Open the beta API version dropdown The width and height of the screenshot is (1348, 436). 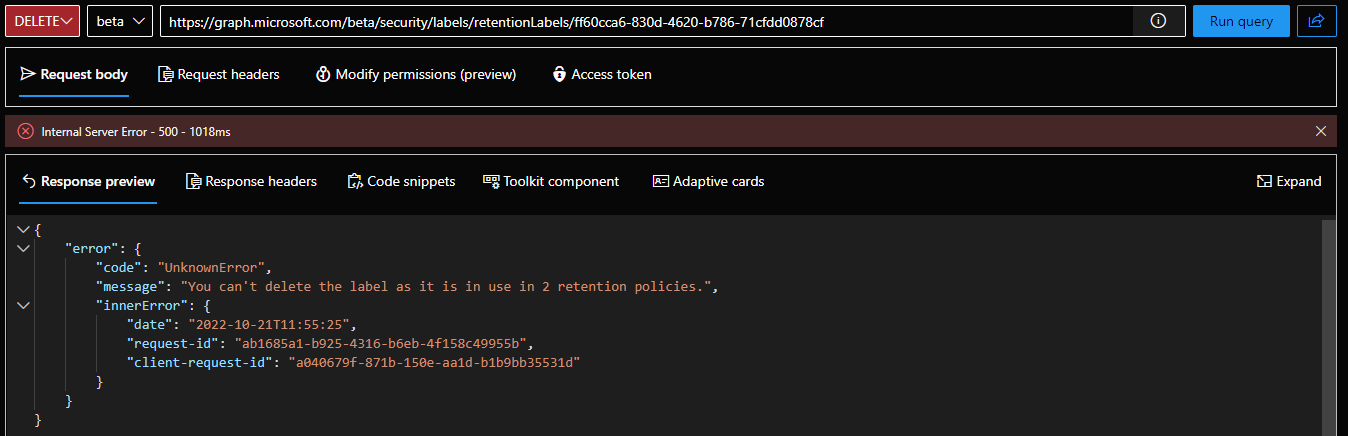click(120, 21)
